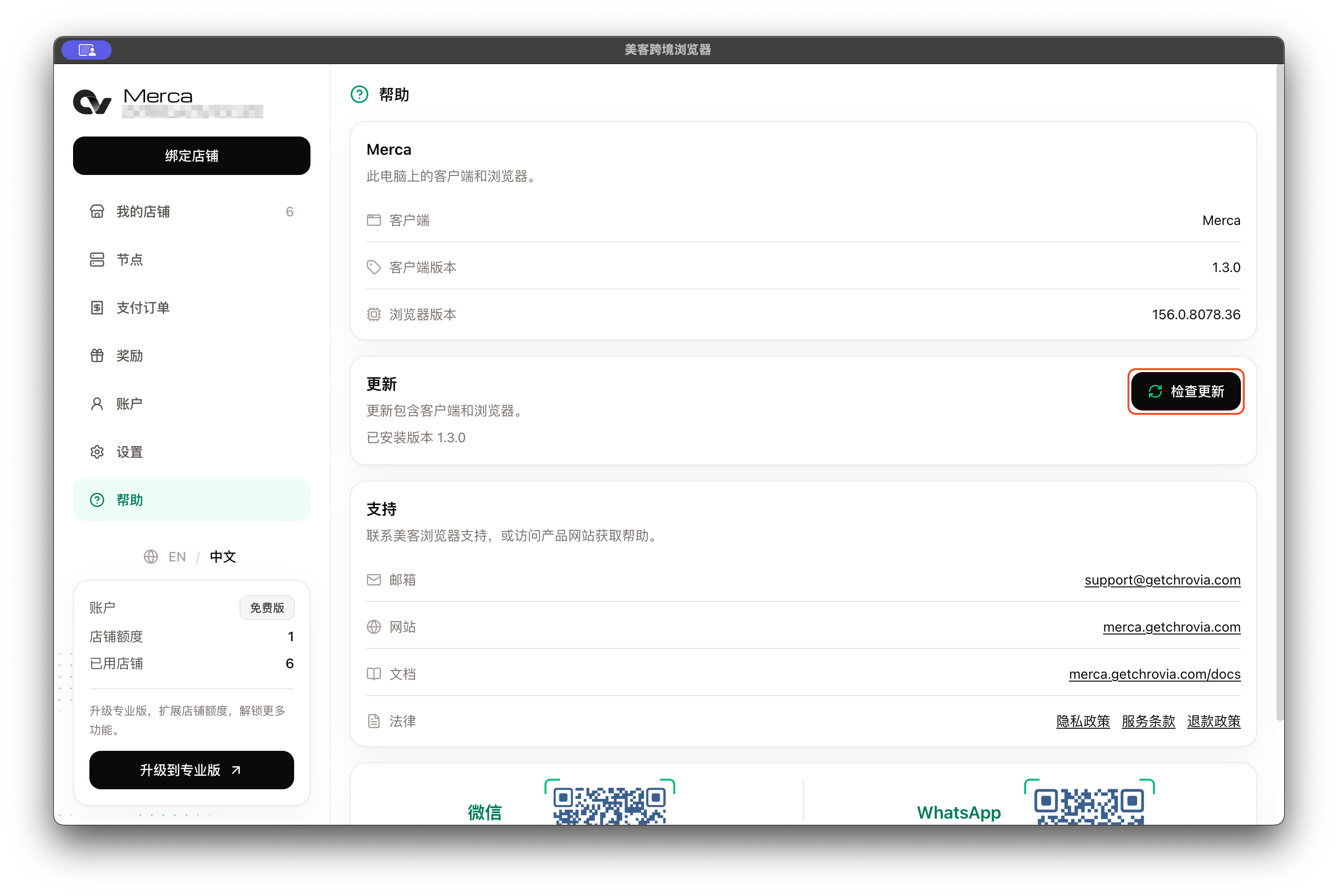1338x896 pixels.
Task: Click browser version 156.0.8078.36
Action: click(1196, 314)
